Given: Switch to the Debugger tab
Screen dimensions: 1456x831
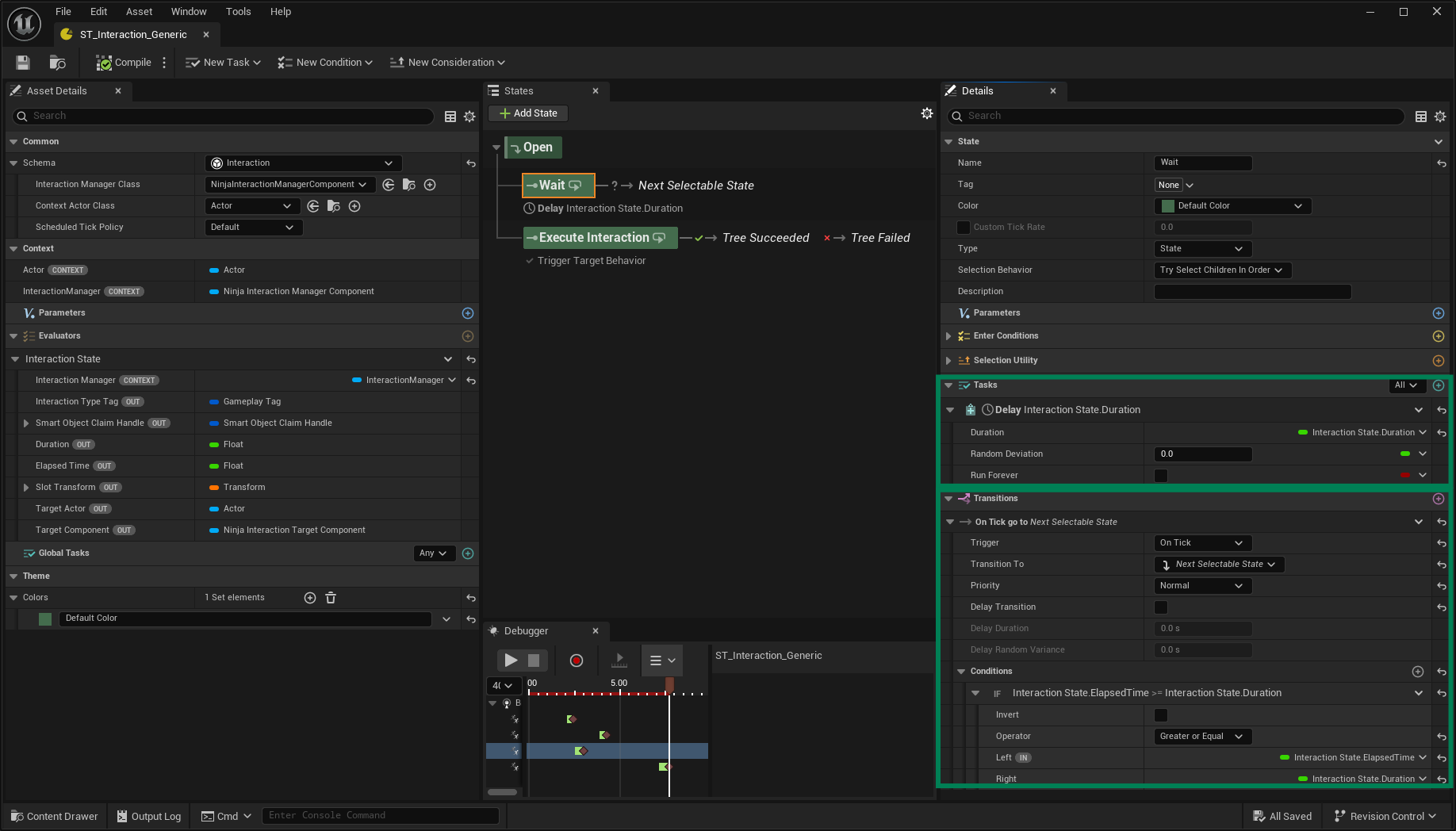Looking at the screenshot, I should click(526, 631).
